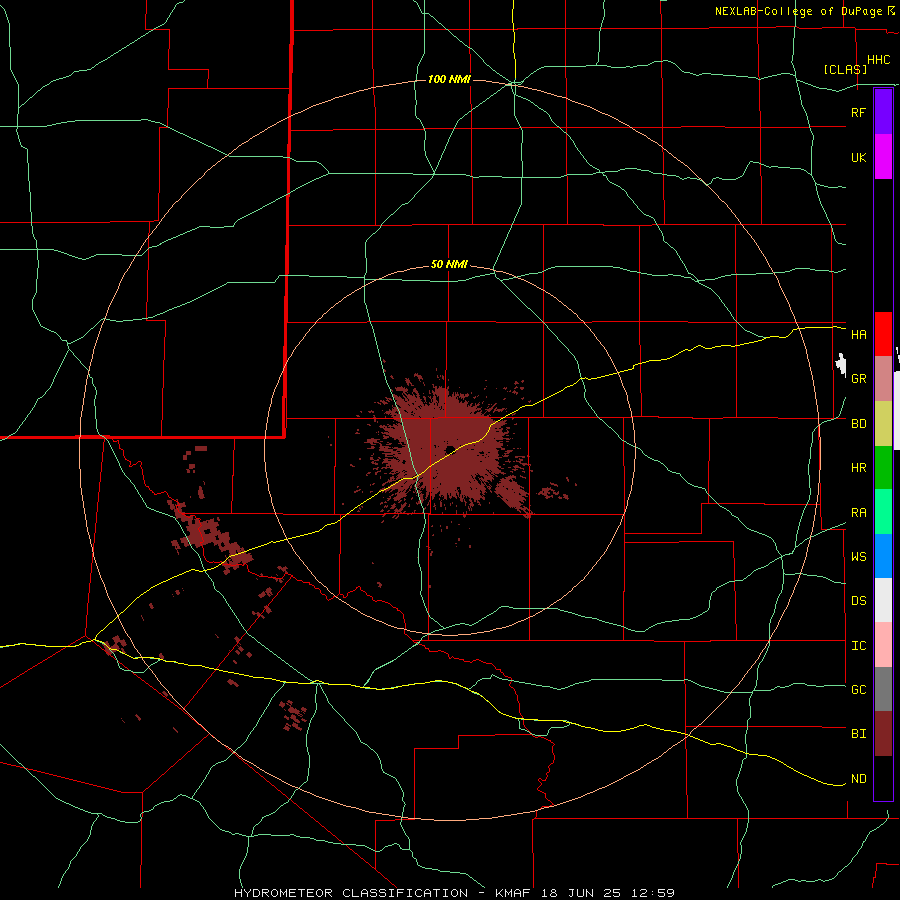Click the ND black legend swatch
This screenshot has width=900, height=900.
[x=883, y=778]
